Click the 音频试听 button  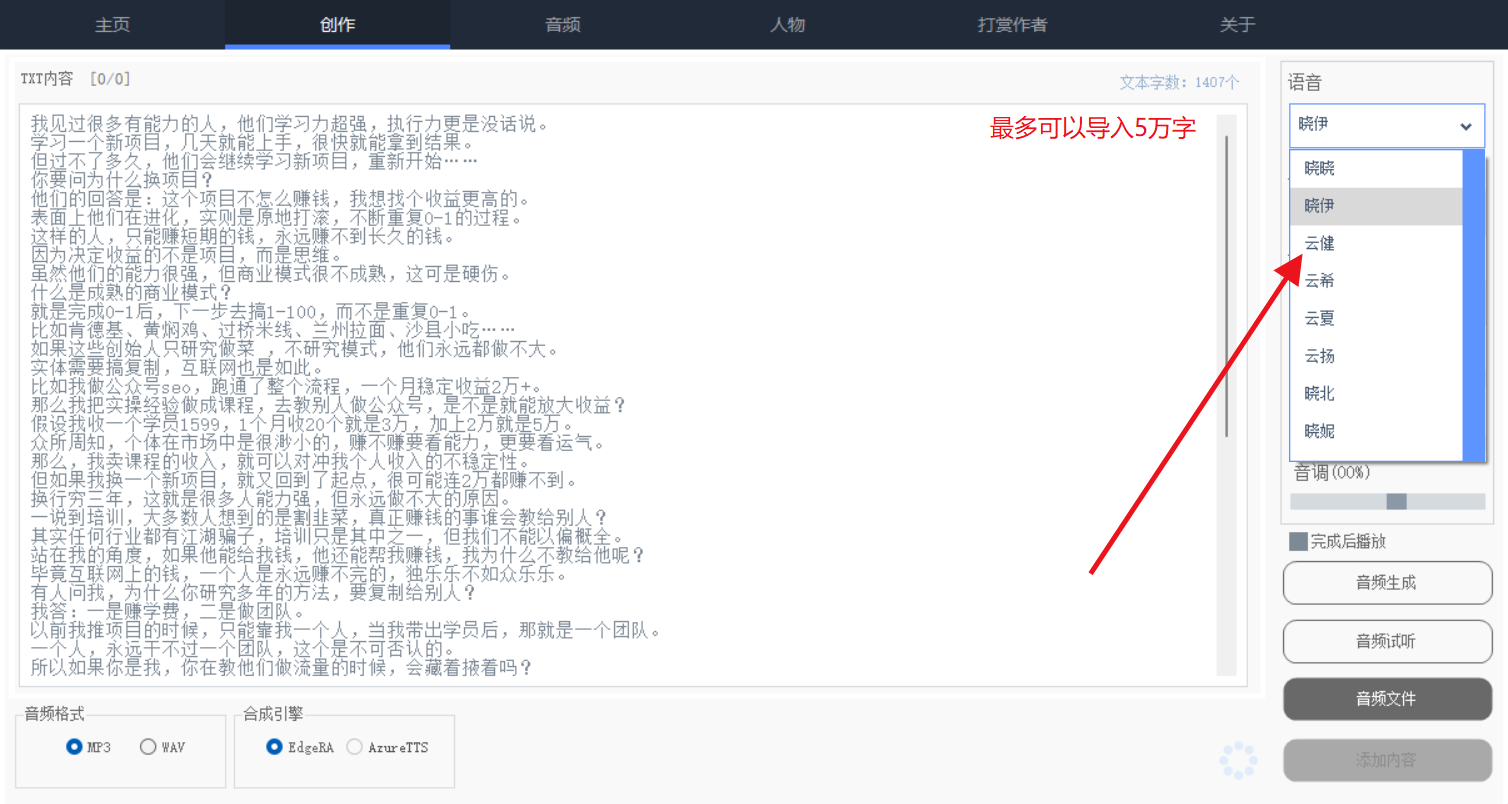pyautogui.click(x=1387, y=641)
